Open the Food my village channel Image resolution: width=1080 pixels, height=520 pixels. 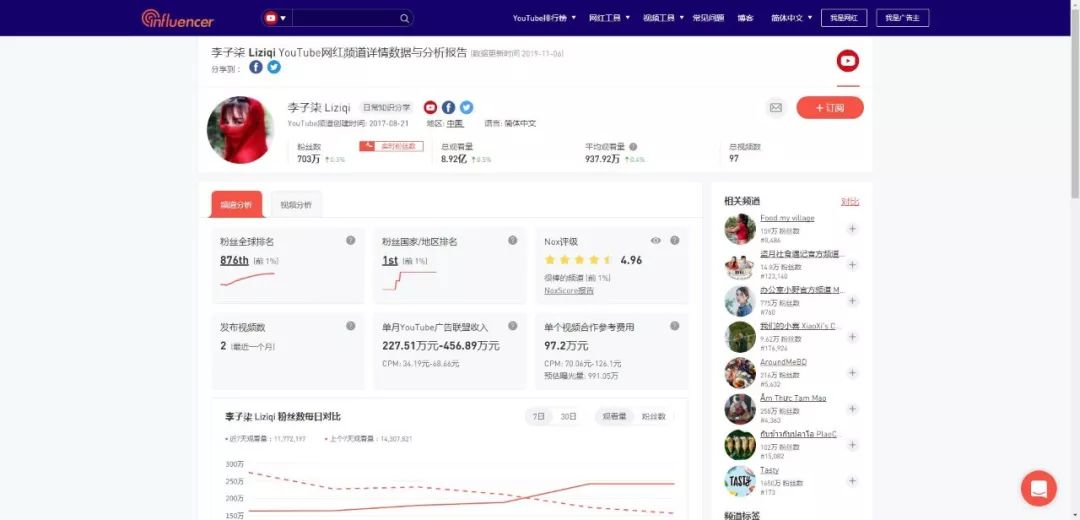click(787, 218)
